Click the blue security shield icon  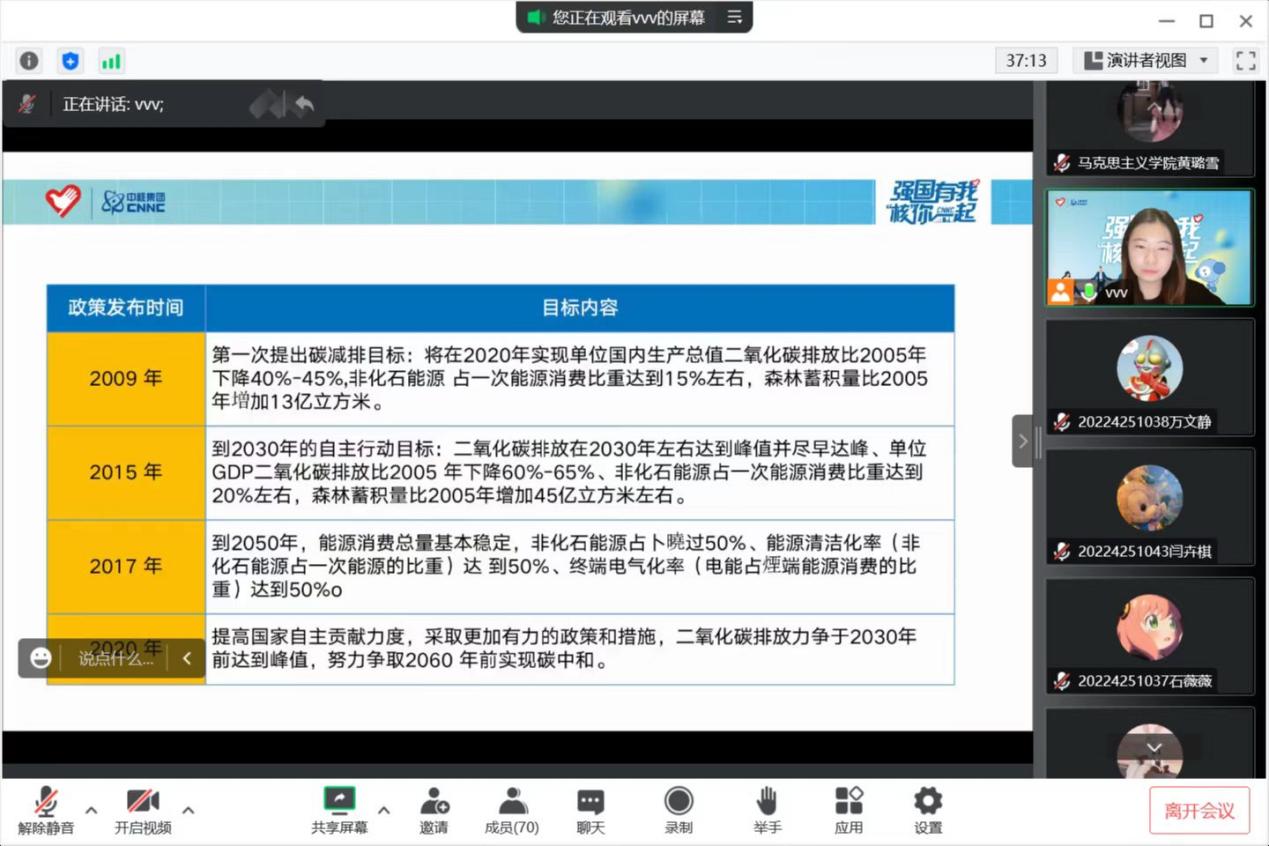[x=70, y=61]
